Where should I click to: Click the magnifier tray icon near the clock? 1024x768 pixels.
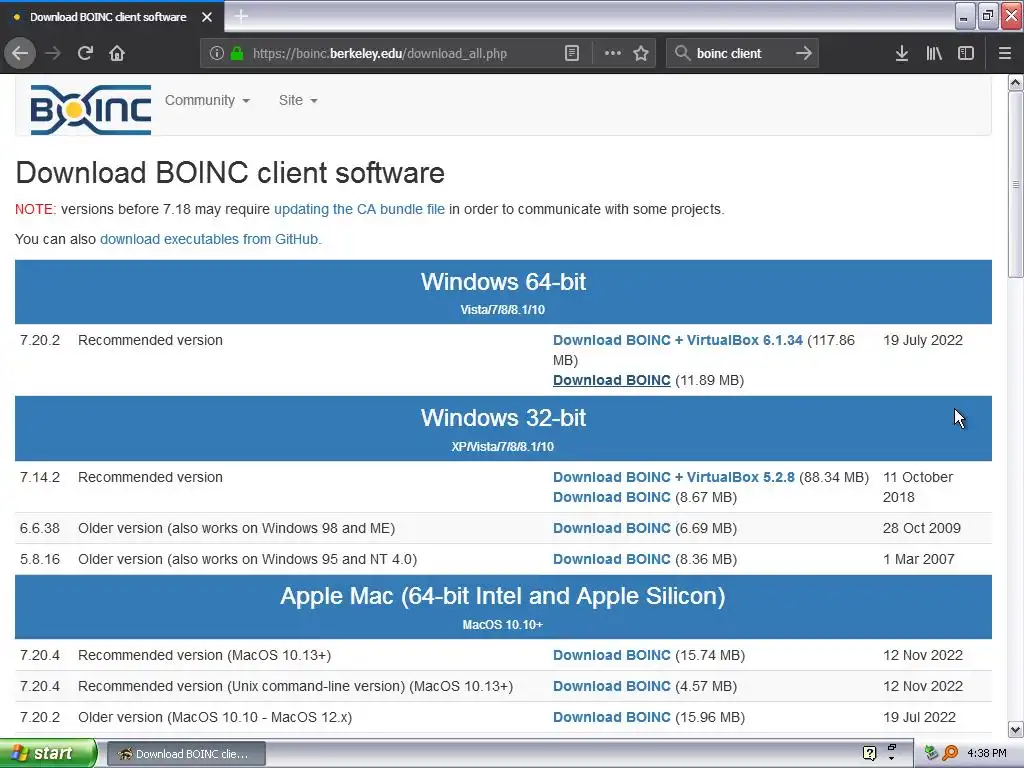pyautogui.click(x=950, y=753)
